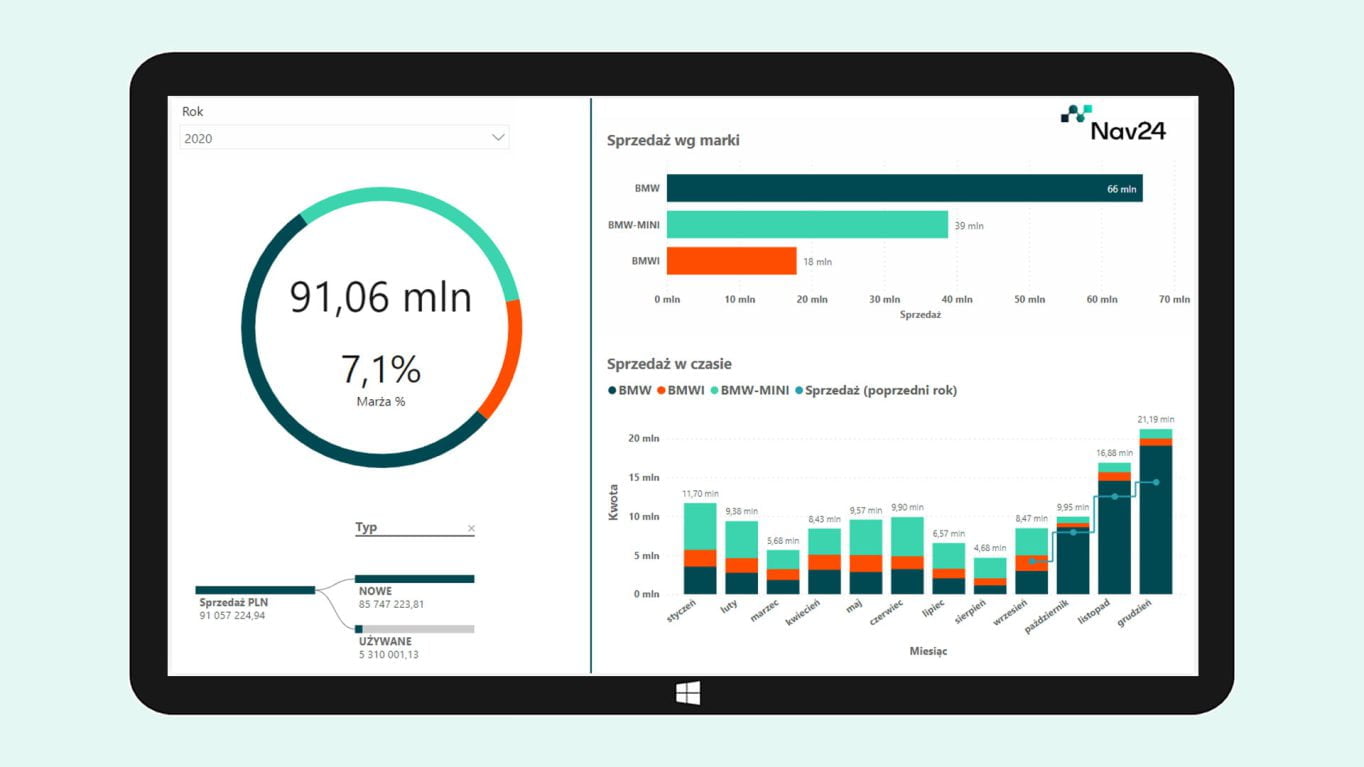Select the kwiecień column bar

tap(824, 561)
